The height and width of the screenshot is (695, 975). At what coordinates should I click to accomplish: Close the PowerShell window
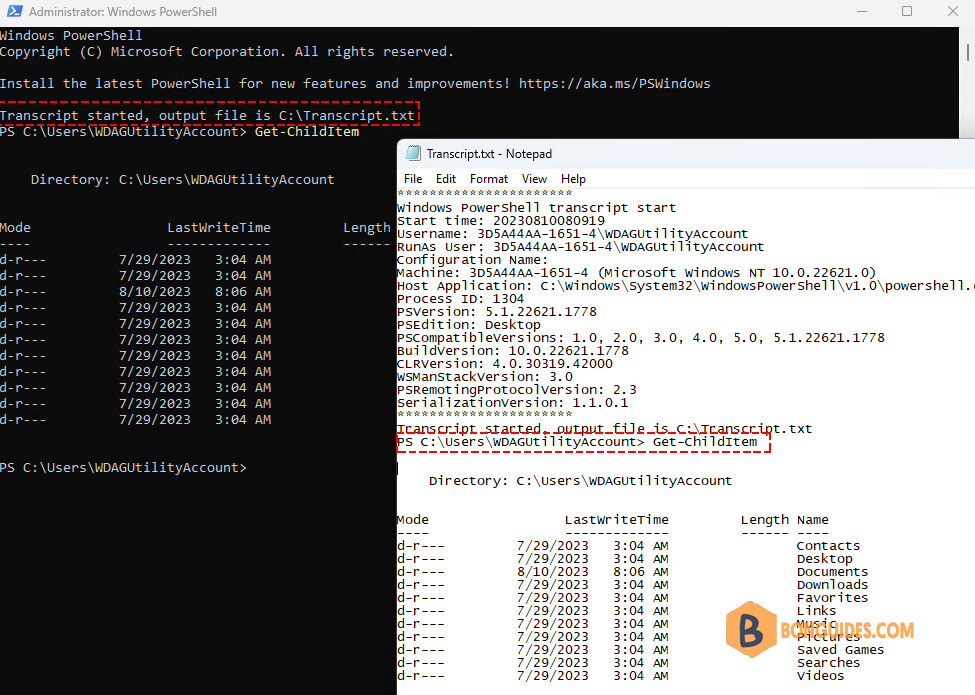953,11
